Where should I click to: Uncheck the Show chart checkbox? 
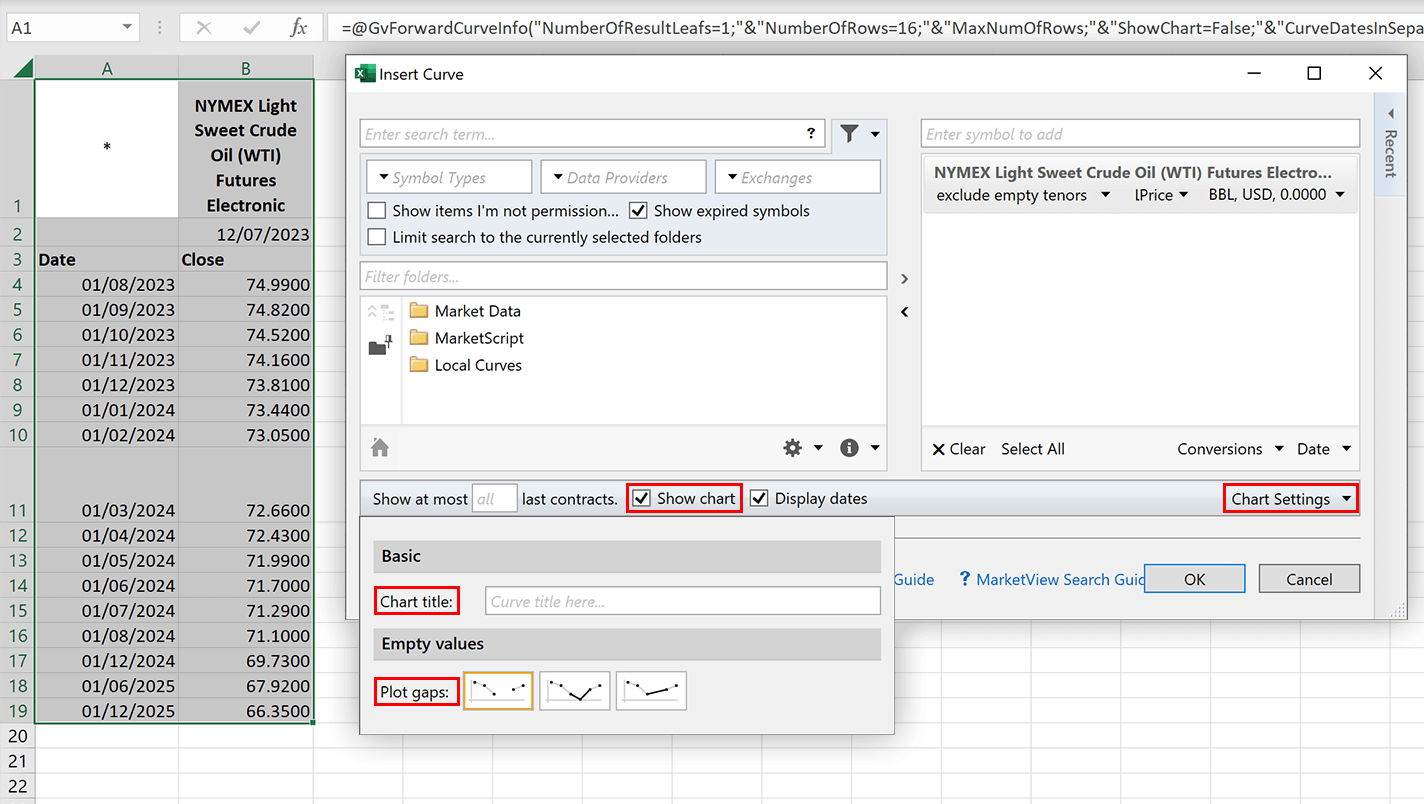[642, 498]
